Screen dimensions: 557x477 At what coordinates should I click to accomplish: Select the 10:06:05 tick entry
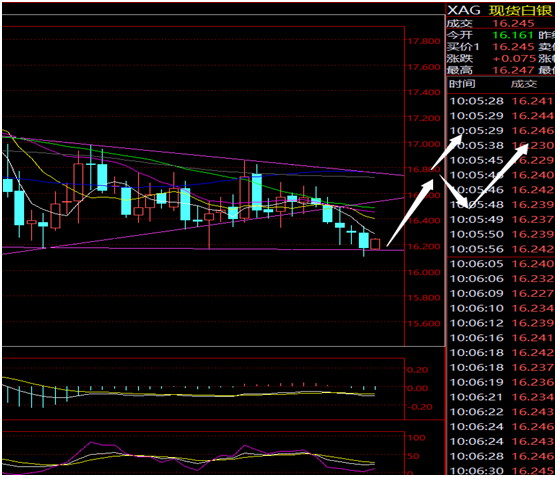[501, 264]
